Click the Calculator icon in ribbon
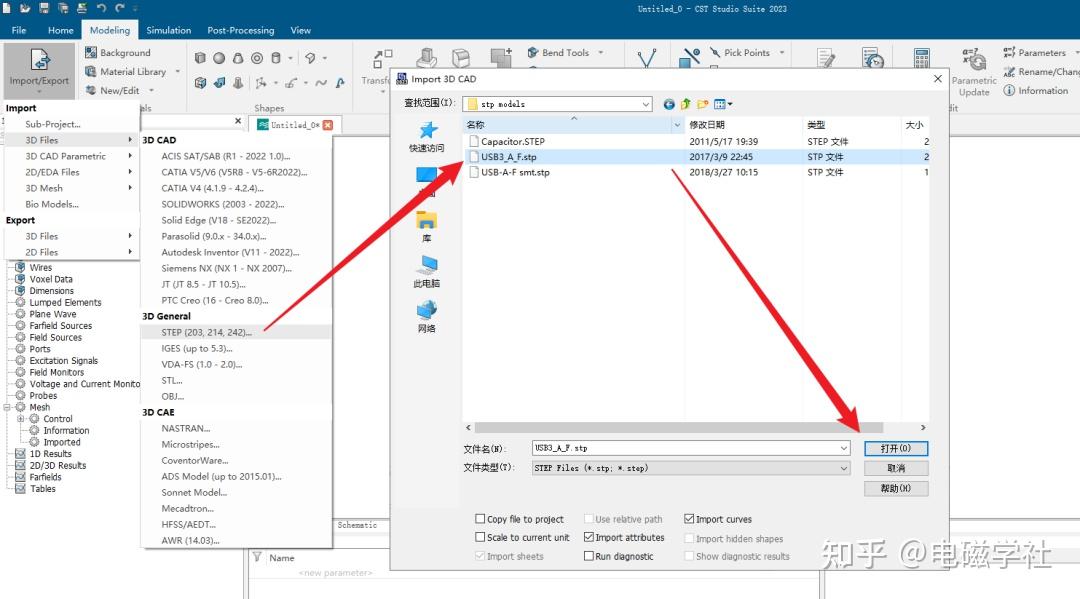1080x599 pixels. tap(922, 58)
